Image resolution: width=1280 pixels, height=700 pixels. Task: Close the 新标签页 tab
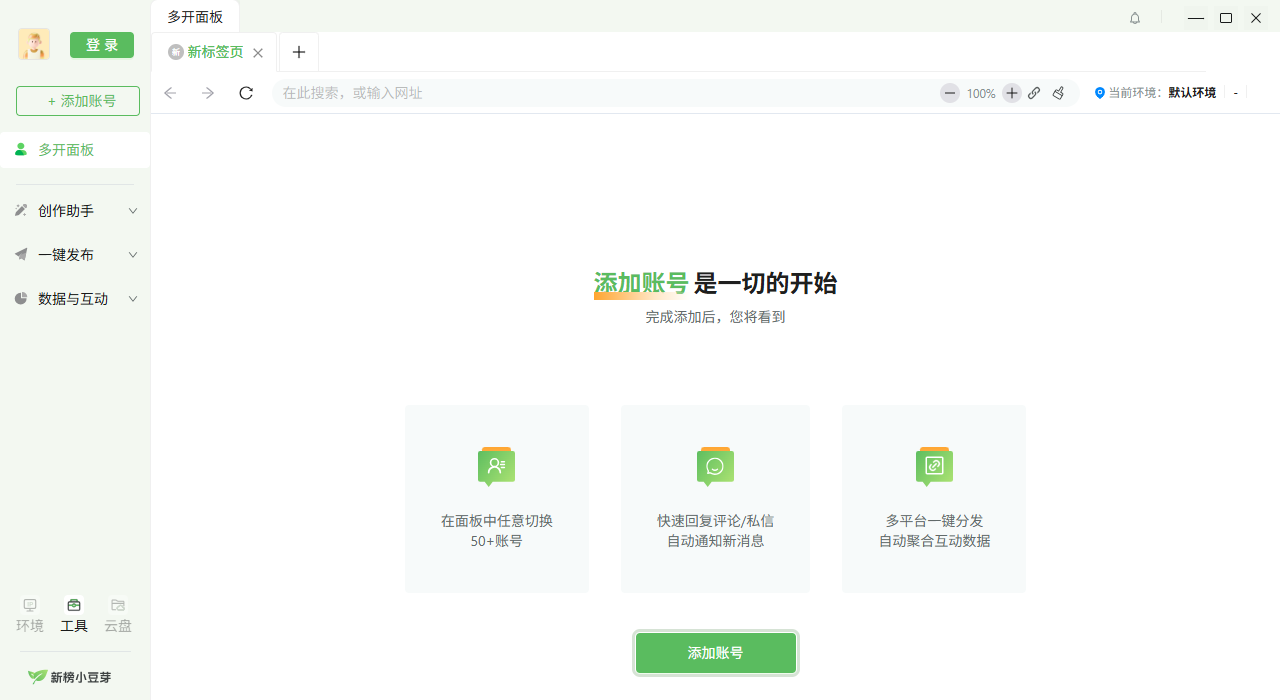(x=258, y=53)
